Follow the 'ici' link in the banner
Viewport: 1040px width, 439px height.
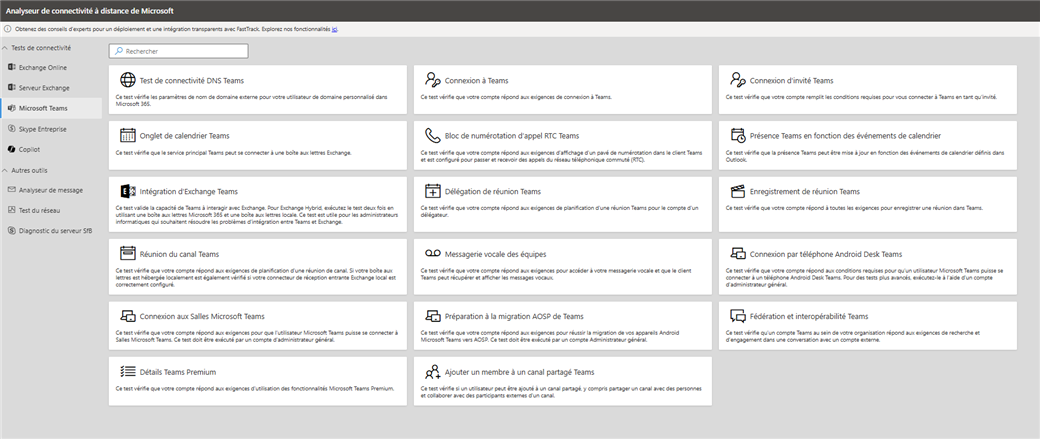tap(334, 30)
